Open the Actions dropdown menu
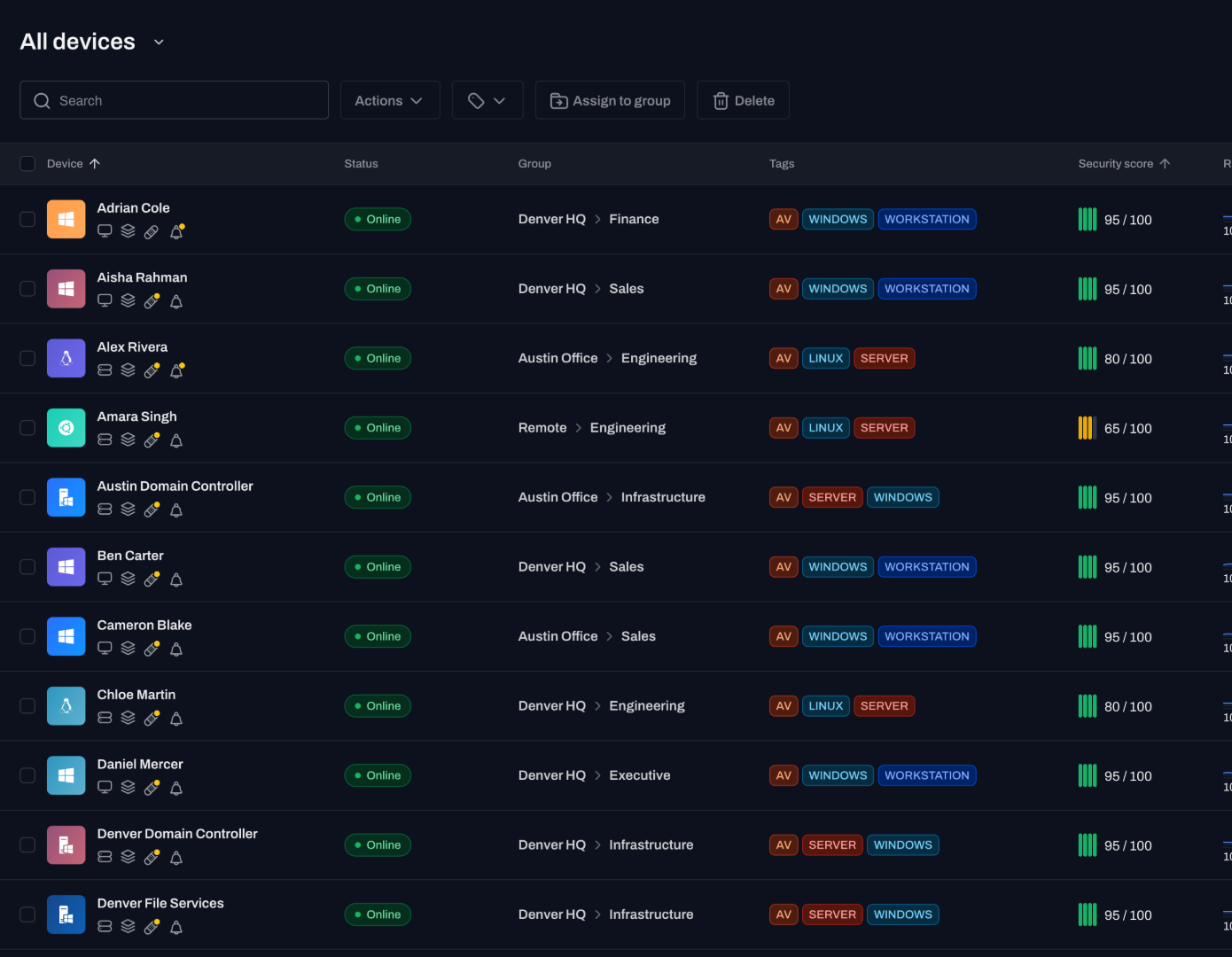 390,100
